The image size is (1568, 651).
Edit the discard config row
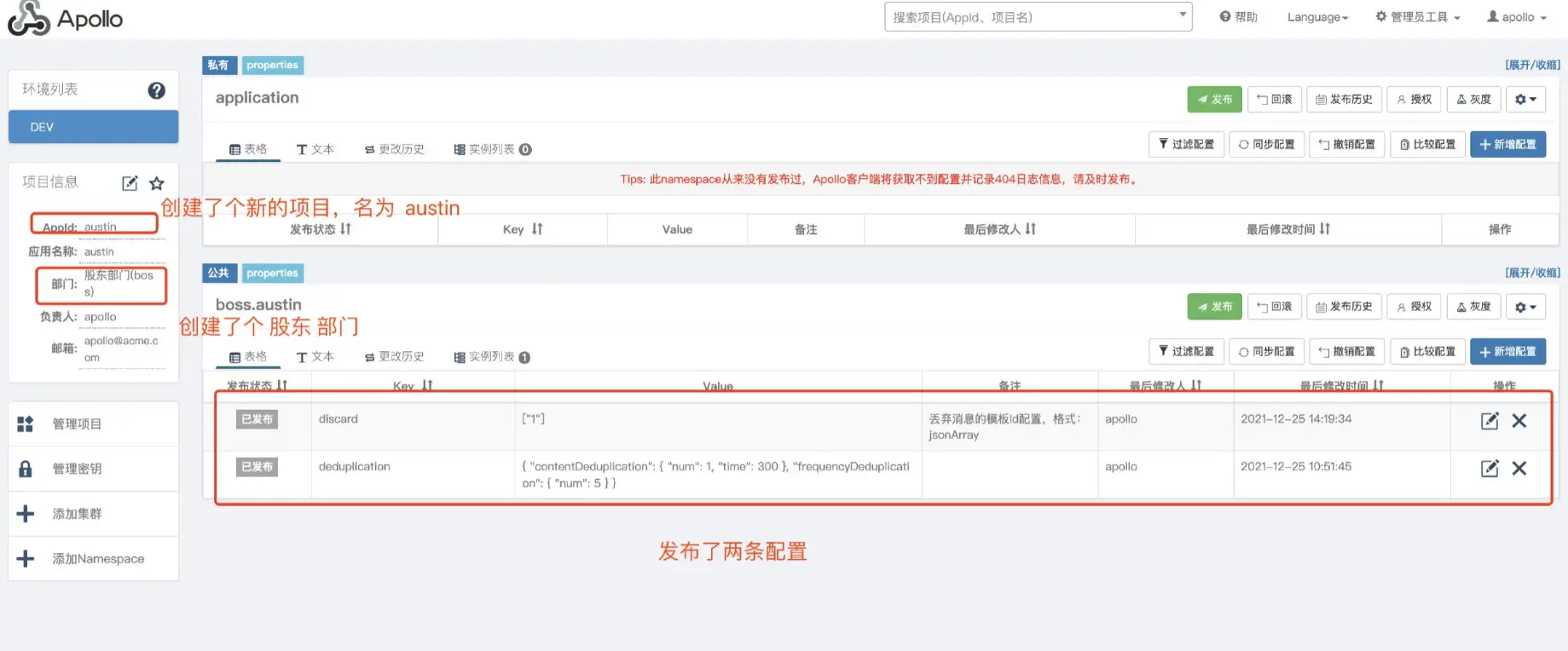1490,421
